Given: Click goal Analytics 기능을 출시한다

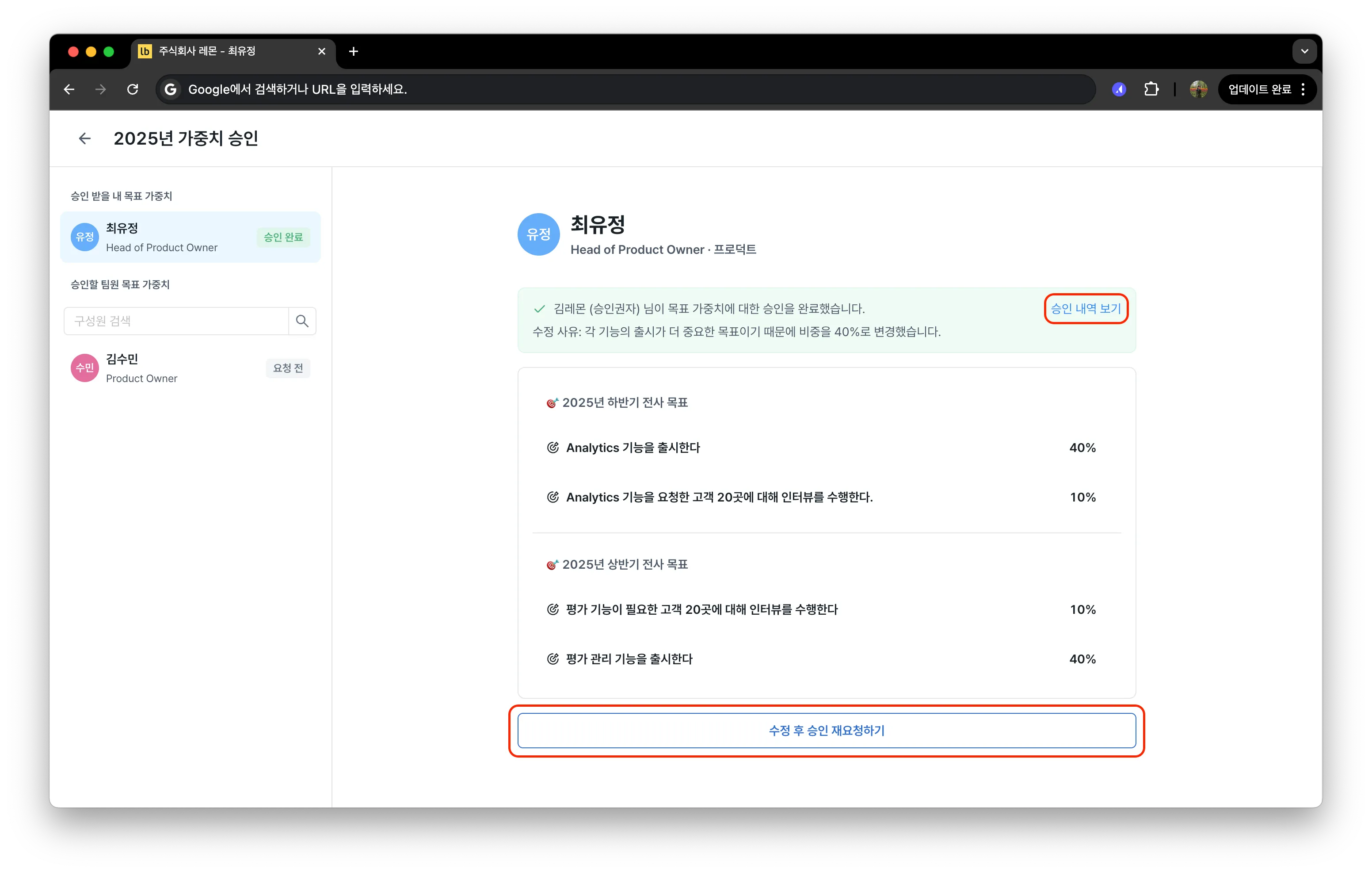Looking at the screenshot, I should 633,448.
